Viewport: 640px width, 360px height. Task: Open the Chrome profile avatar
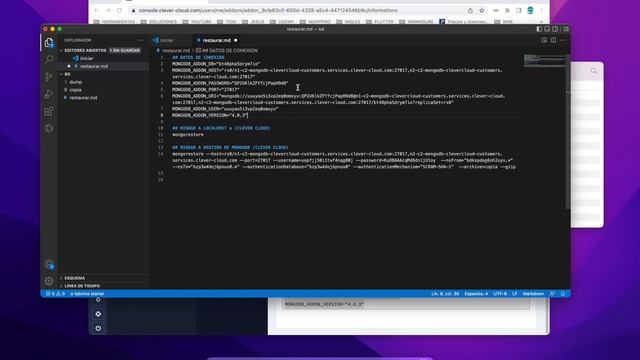530,11
